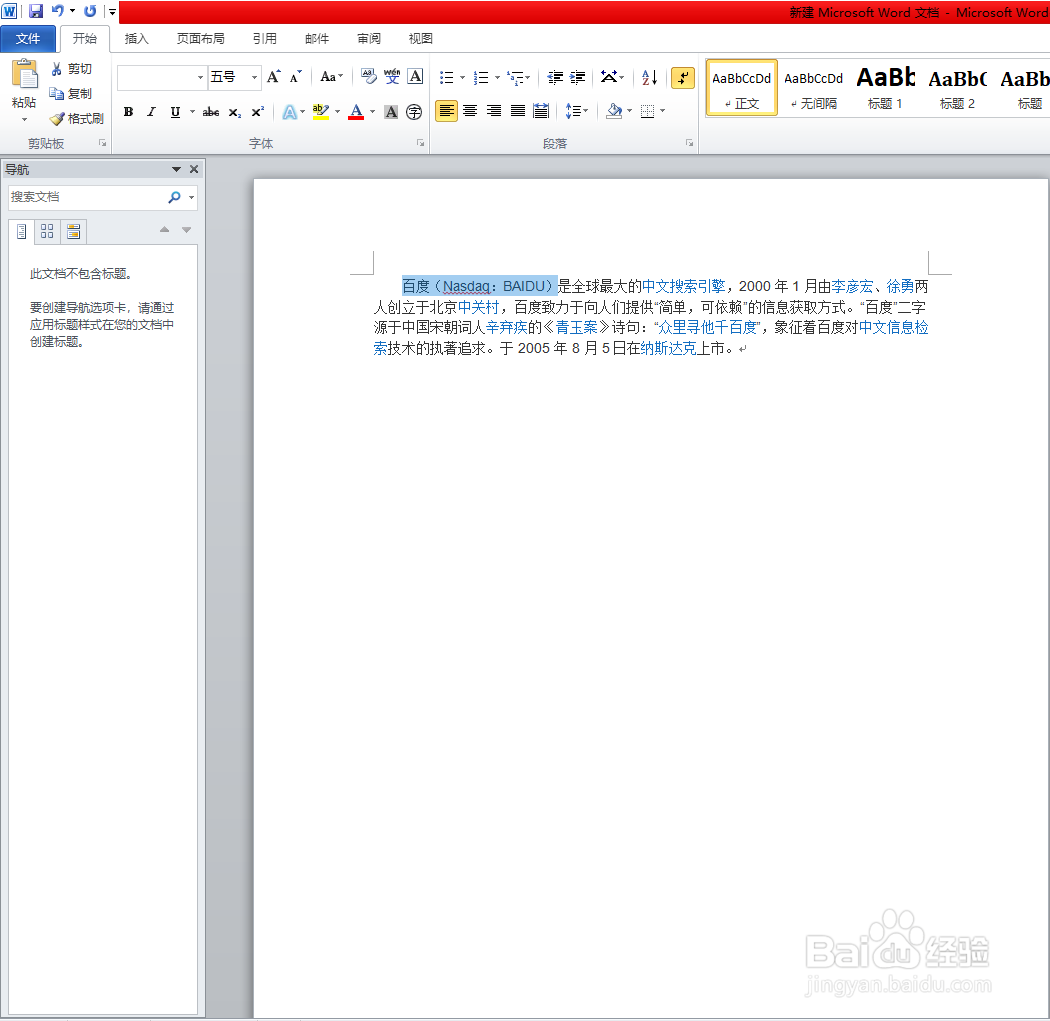
Task: Switch to the 邮件 tab
Action: point(317,39)
